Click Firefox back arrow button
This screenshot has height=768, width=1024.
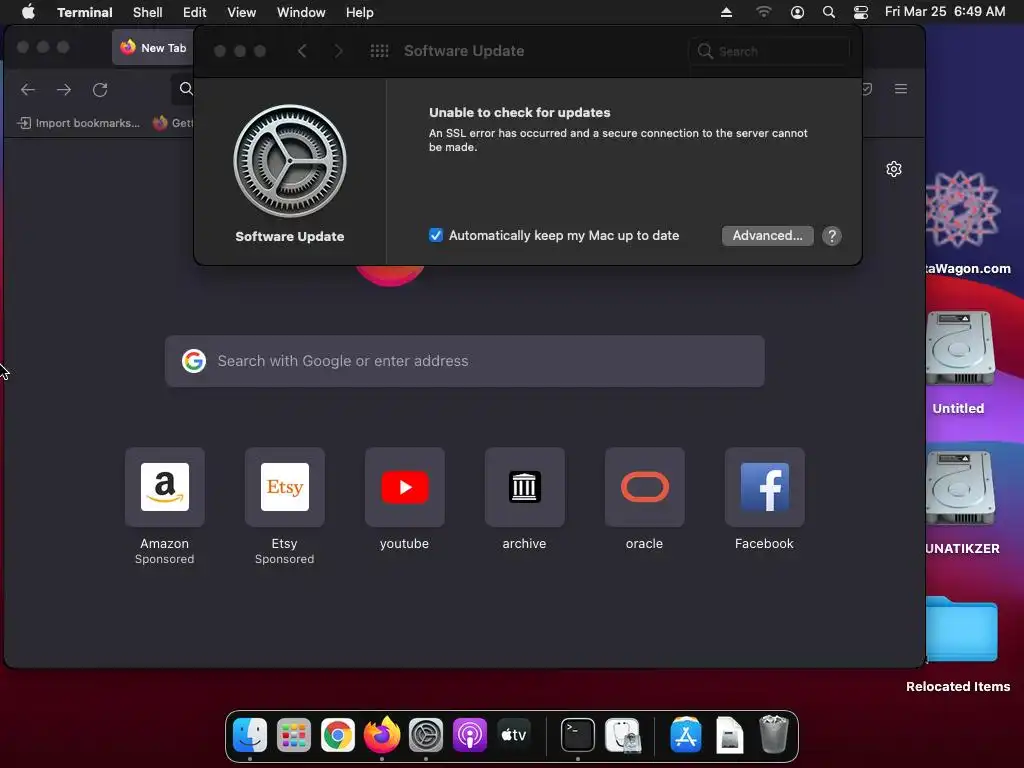(x=27, y=89)
